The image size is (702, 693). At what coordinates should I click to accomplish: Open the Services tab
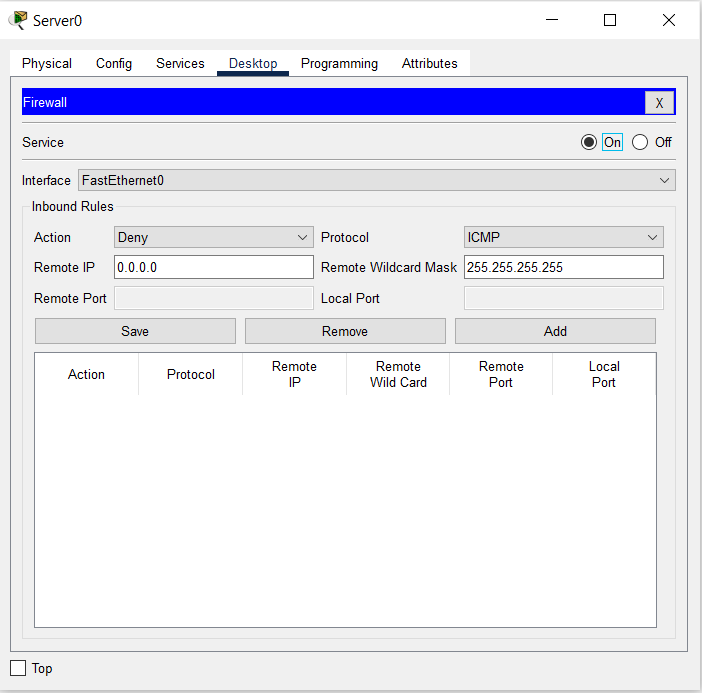(180, 63)
